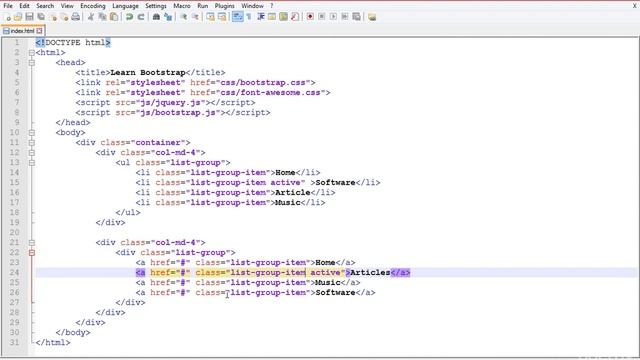Click line number 24 in the margin
Screen dimensions: 640x360
(x=14, y=273)
